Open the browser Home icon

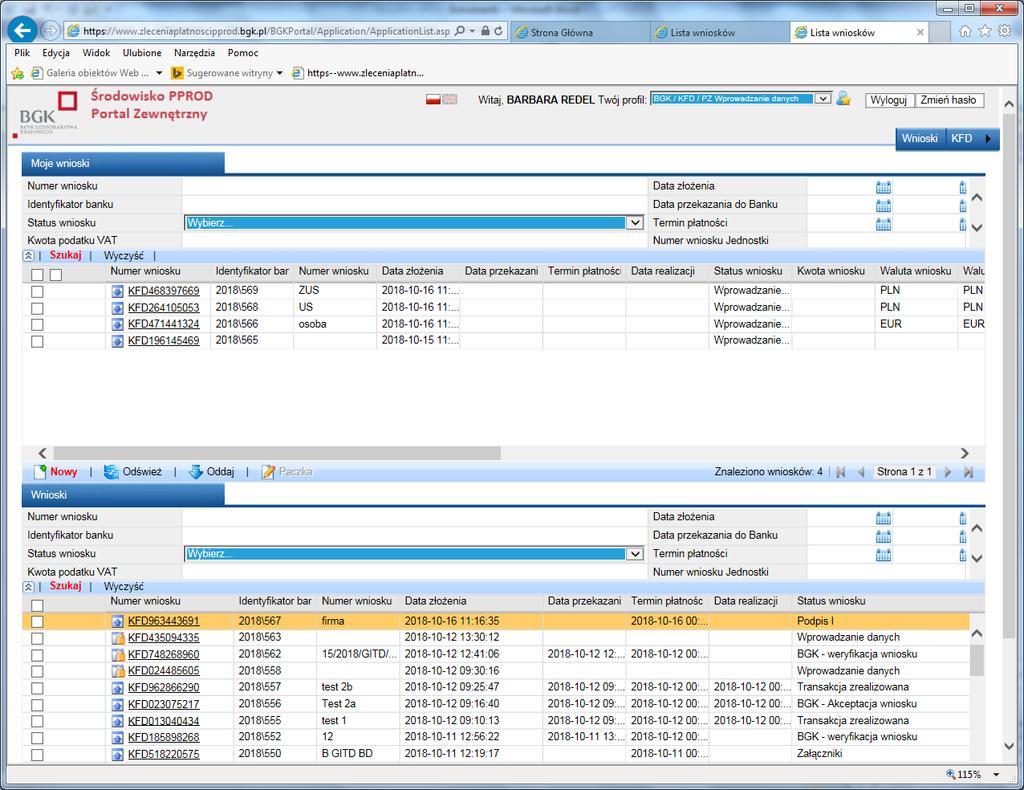coord(965,31)
